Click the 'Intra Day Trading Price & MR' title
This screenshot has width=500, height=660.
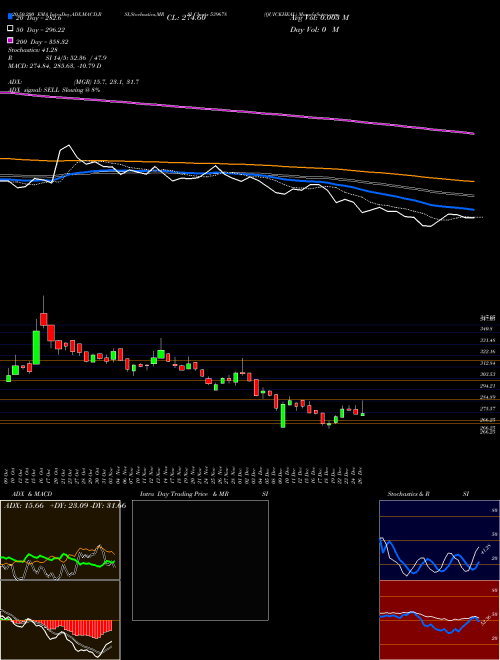184,494
